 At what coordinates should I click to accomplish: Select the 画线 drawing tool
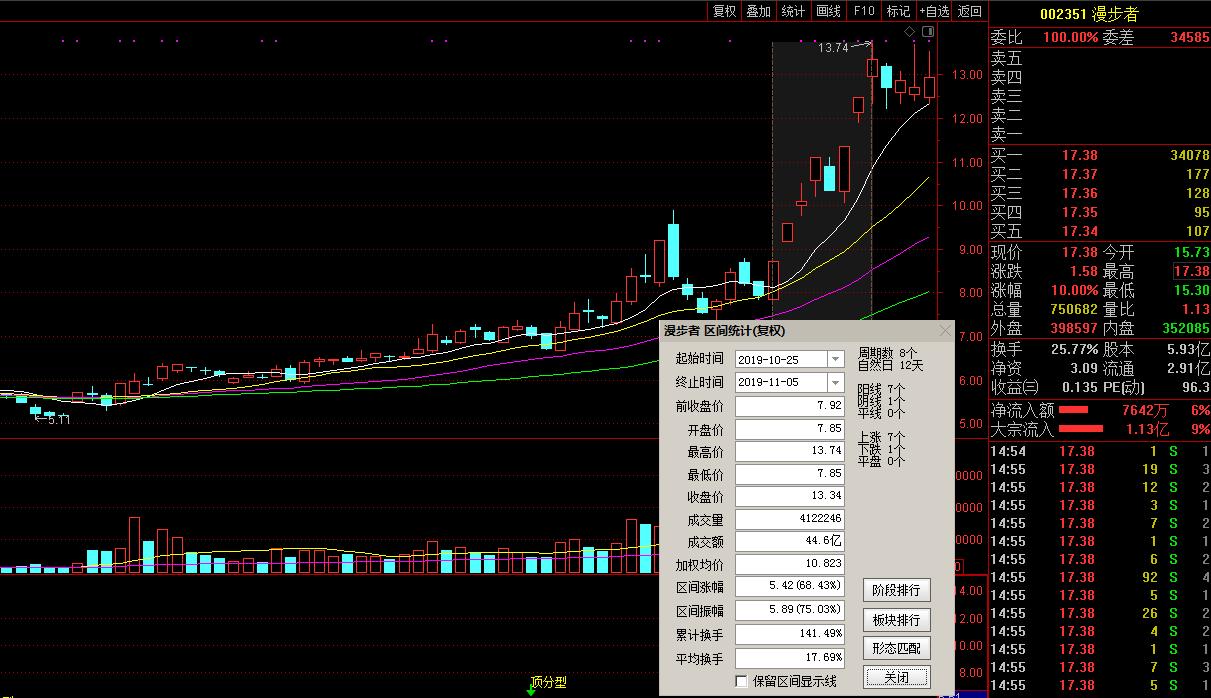(828, 11)
